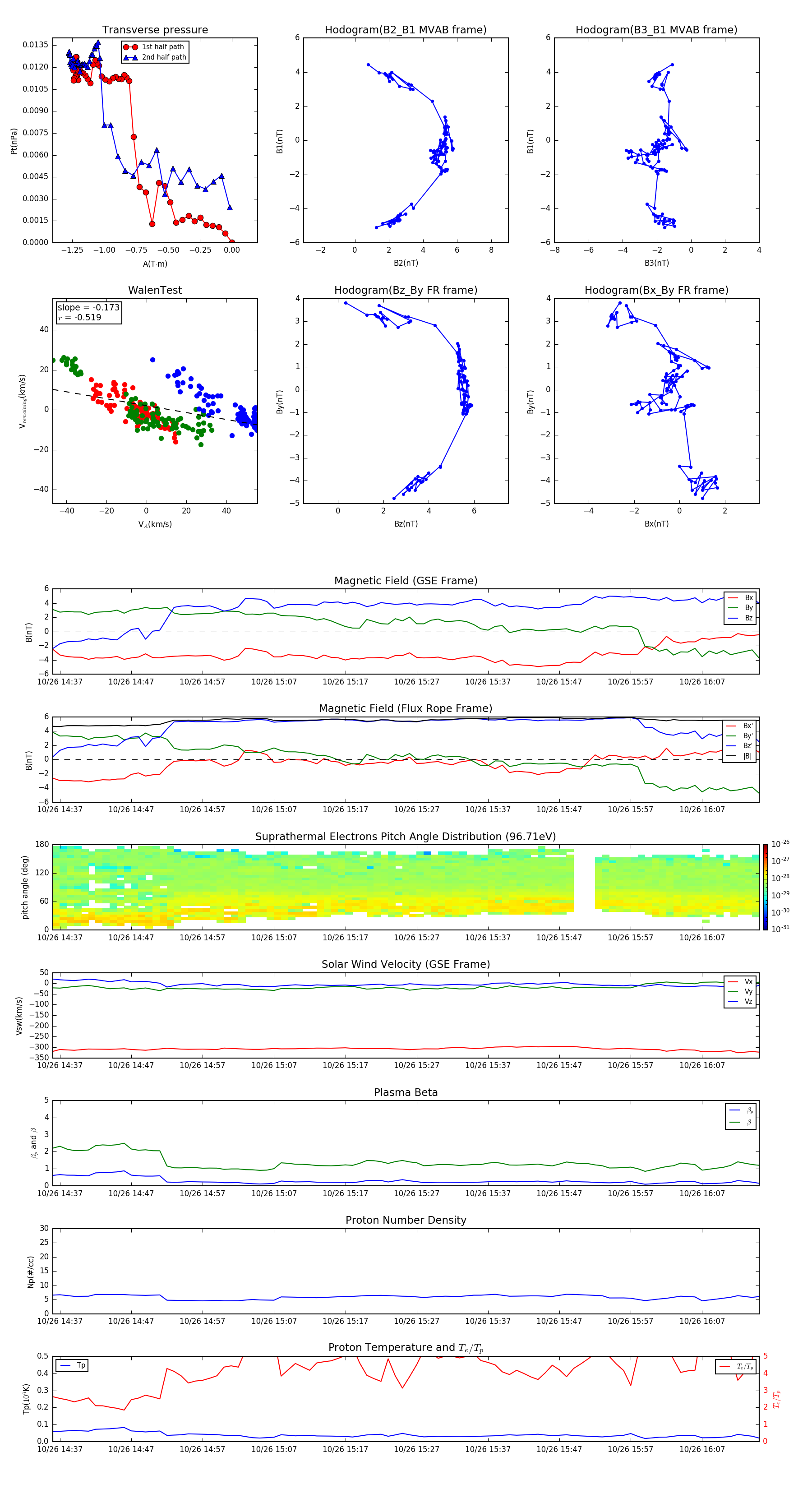The width and height of the screenshot is (812, 1489).
Task: Click the "A(T·m)" x-axis label
Action: point(155,264)
